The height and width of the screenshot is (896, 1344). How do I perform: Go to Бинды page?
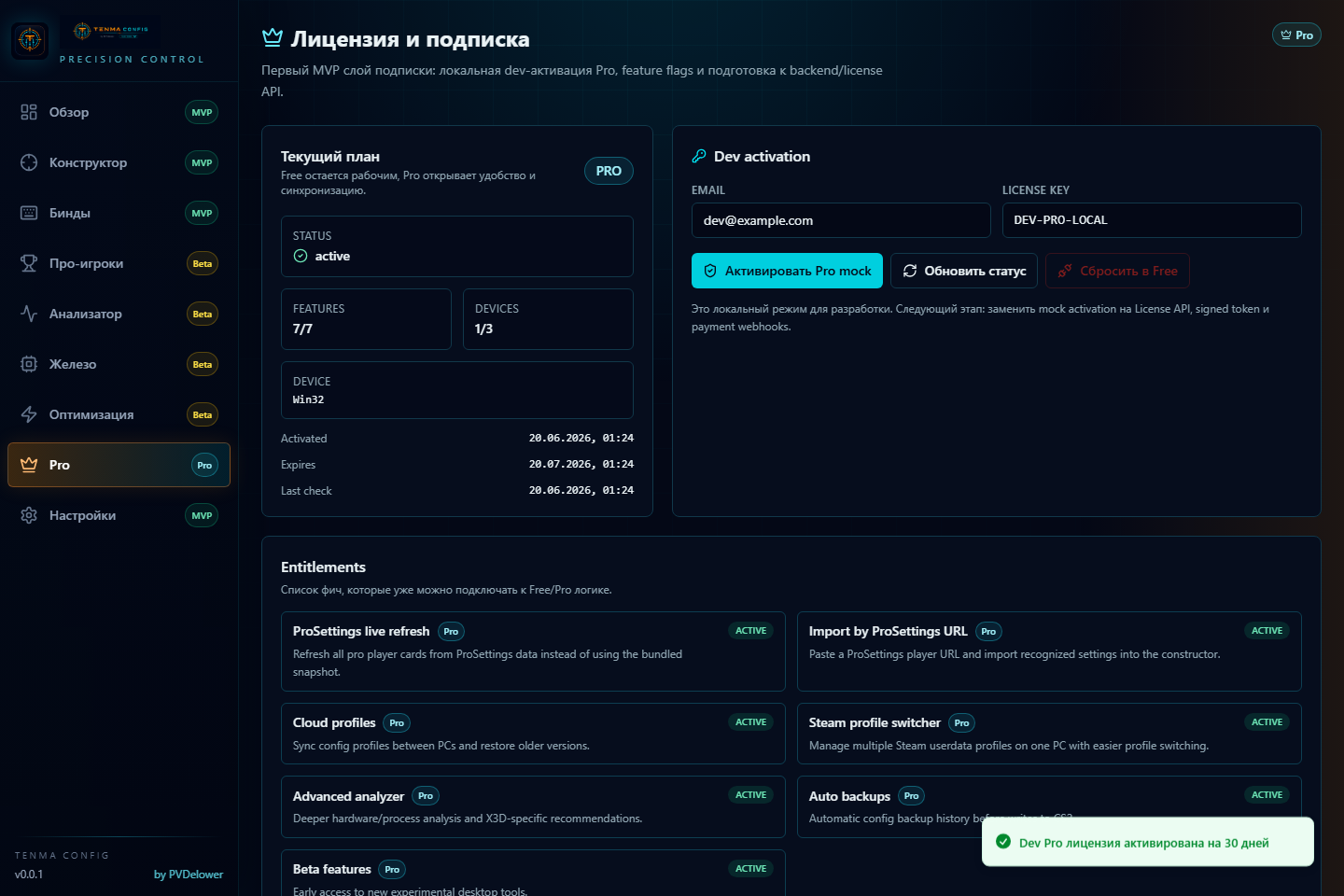pos(119,213)
